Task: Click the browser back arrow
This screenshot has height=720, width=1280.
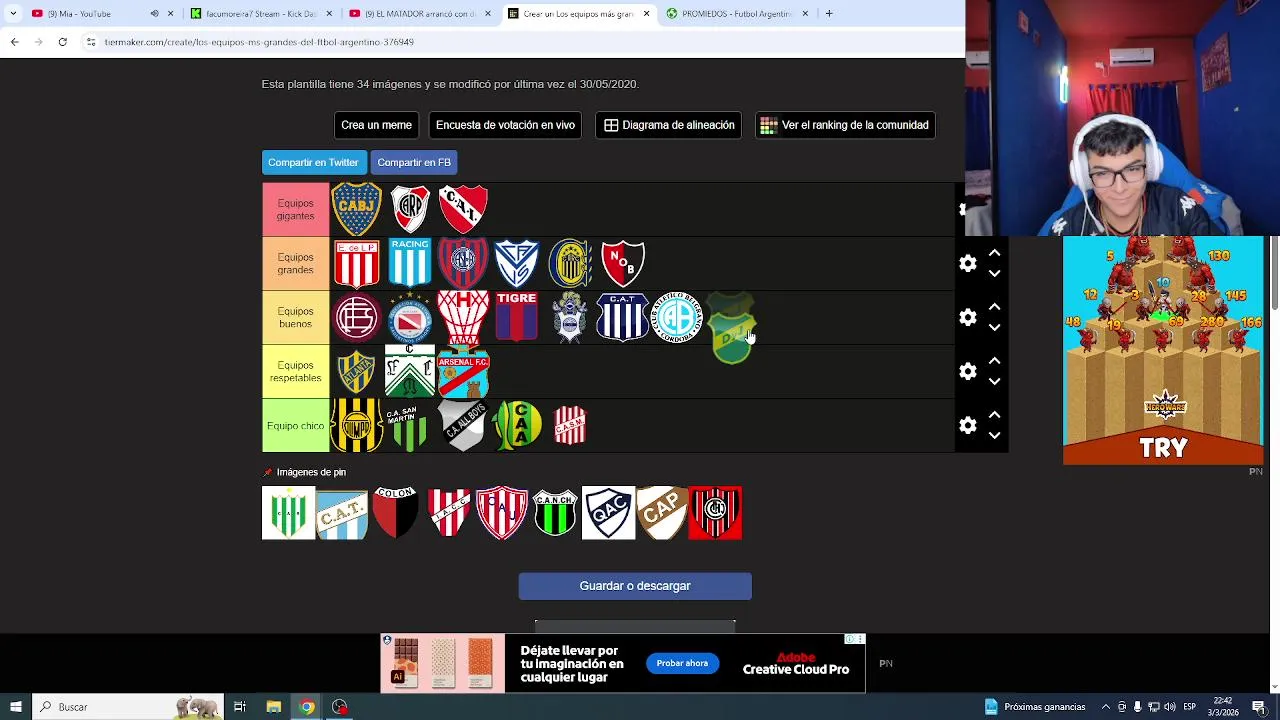Action: tap(14, 42)
